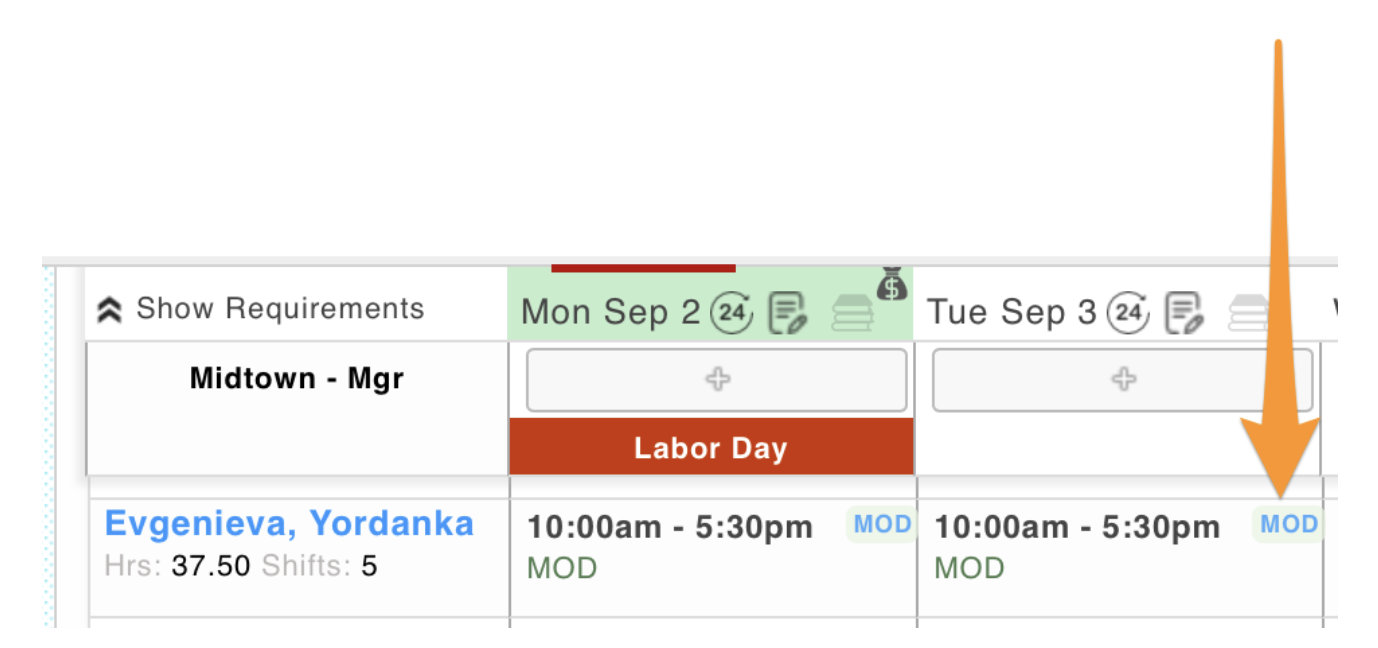Add a shift with Monday's plus button
The image size is (1378, 648).
(716, 380)
